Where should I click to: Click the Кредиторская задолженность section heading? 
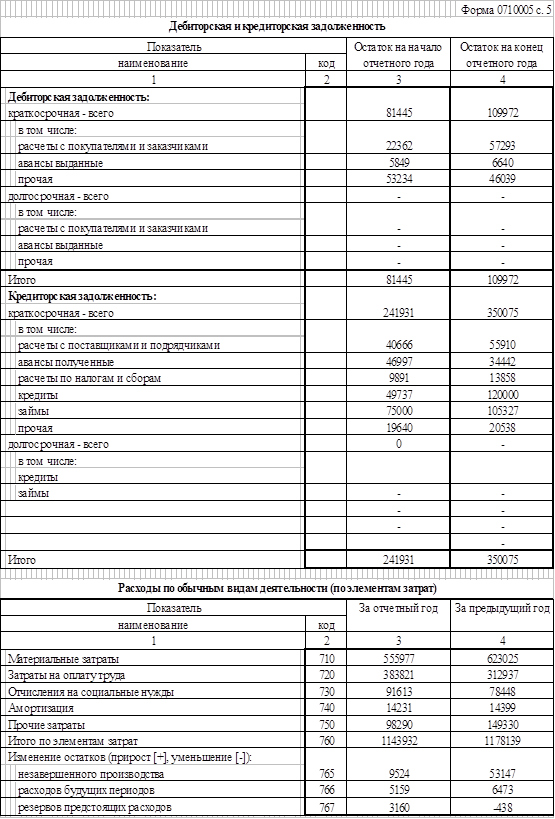(x=82, y=296)
